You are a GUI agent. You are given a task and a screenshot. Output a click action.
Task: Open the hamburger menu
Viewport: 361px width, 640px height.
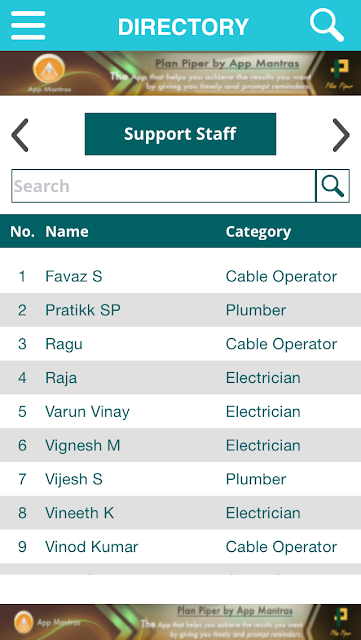[28, 25]
